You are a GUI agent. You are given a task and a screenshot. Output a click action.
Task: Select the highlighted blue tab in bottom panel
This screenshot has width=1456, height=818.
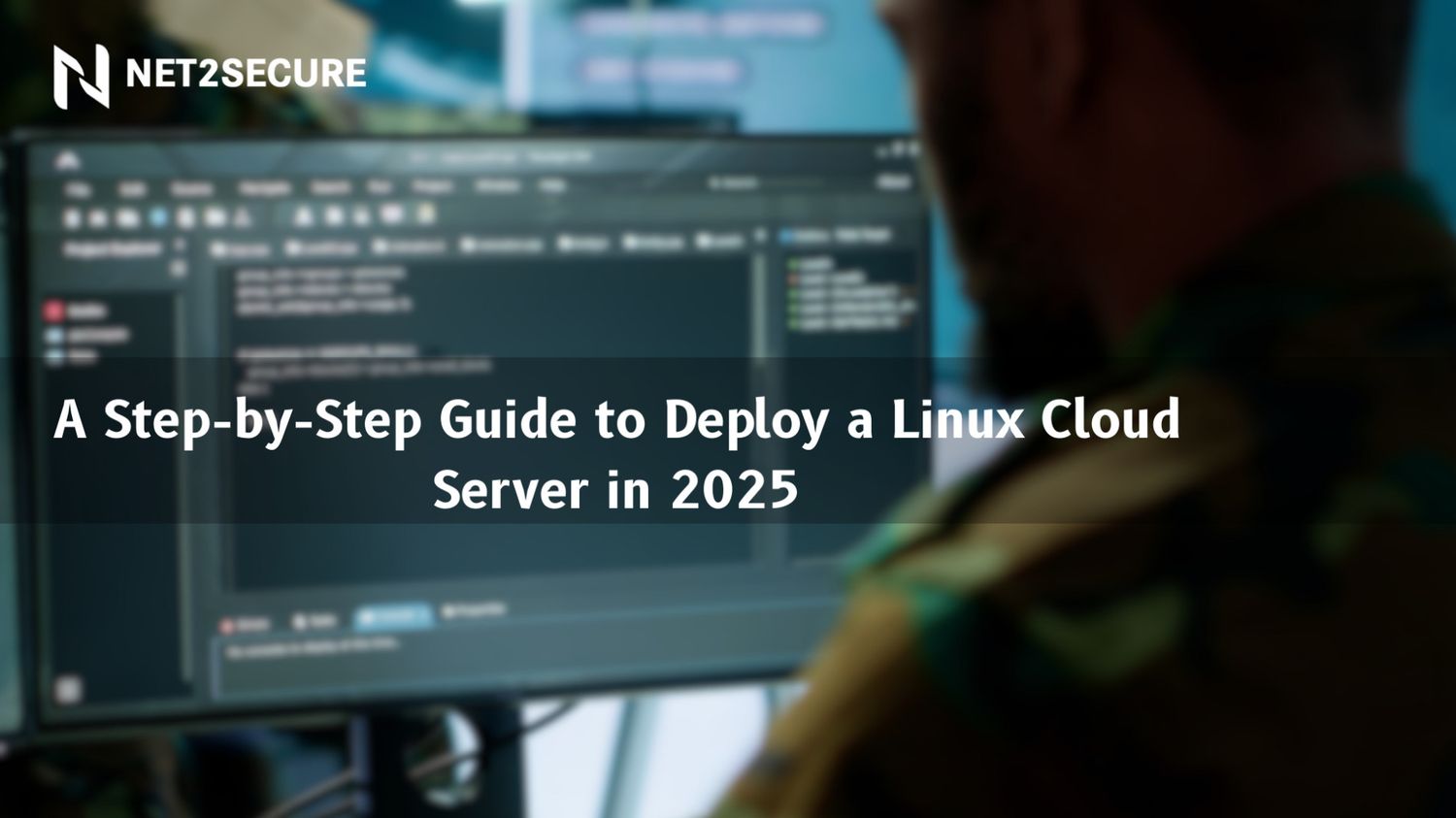pyautogui.click(x=393, y=616)
